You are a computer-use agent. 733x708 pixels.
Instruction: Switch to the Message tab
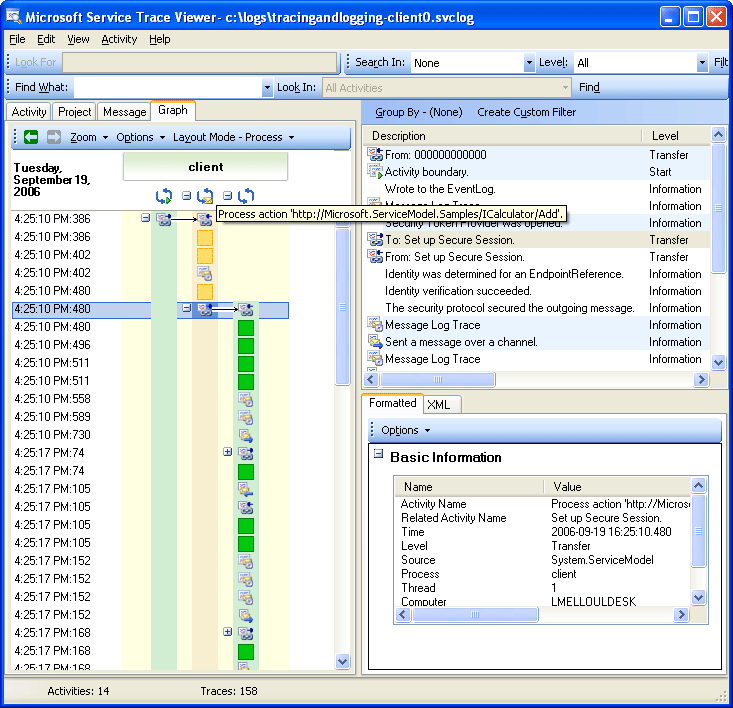point(124,112)
